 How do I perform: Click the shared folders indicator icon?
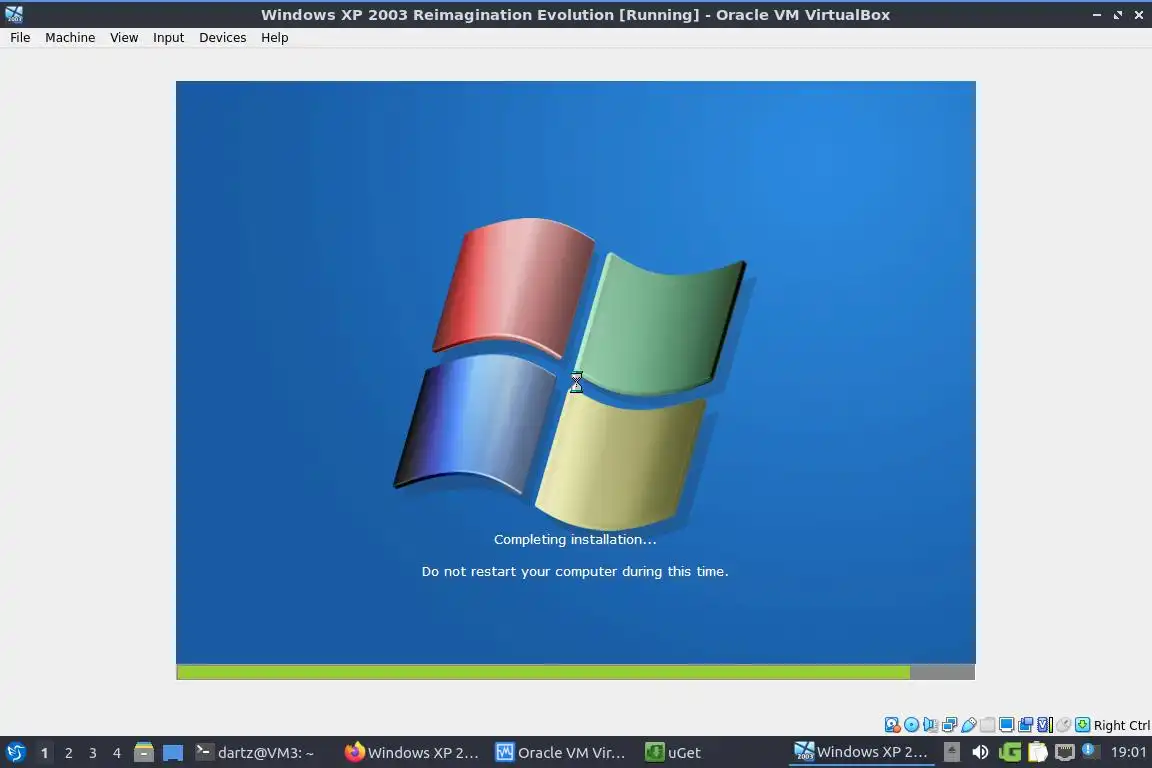pos(987,725)
